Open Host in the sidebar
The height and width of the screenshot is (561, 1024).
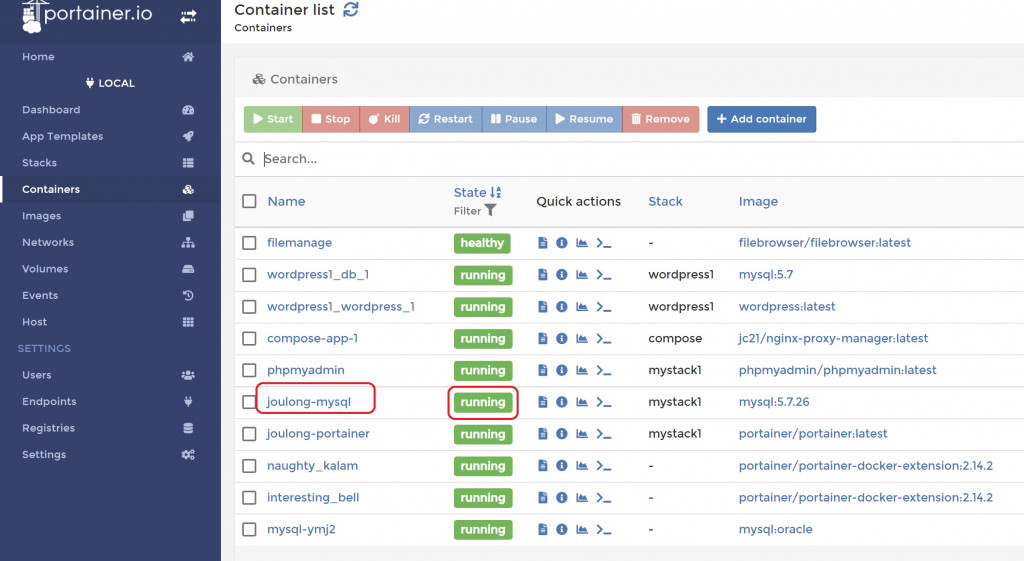pos(108,322)
